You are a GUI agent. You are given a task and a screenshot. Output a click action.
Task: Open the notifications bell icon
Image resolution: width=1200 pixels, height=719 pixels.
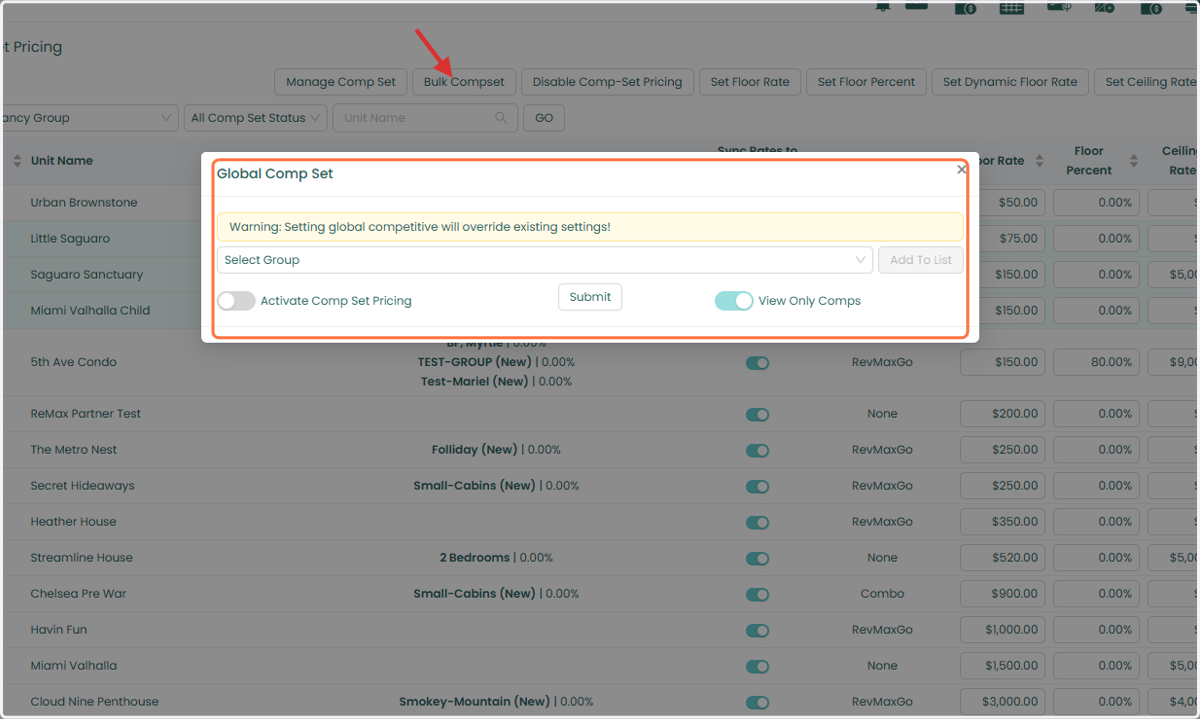coord(883,6)
